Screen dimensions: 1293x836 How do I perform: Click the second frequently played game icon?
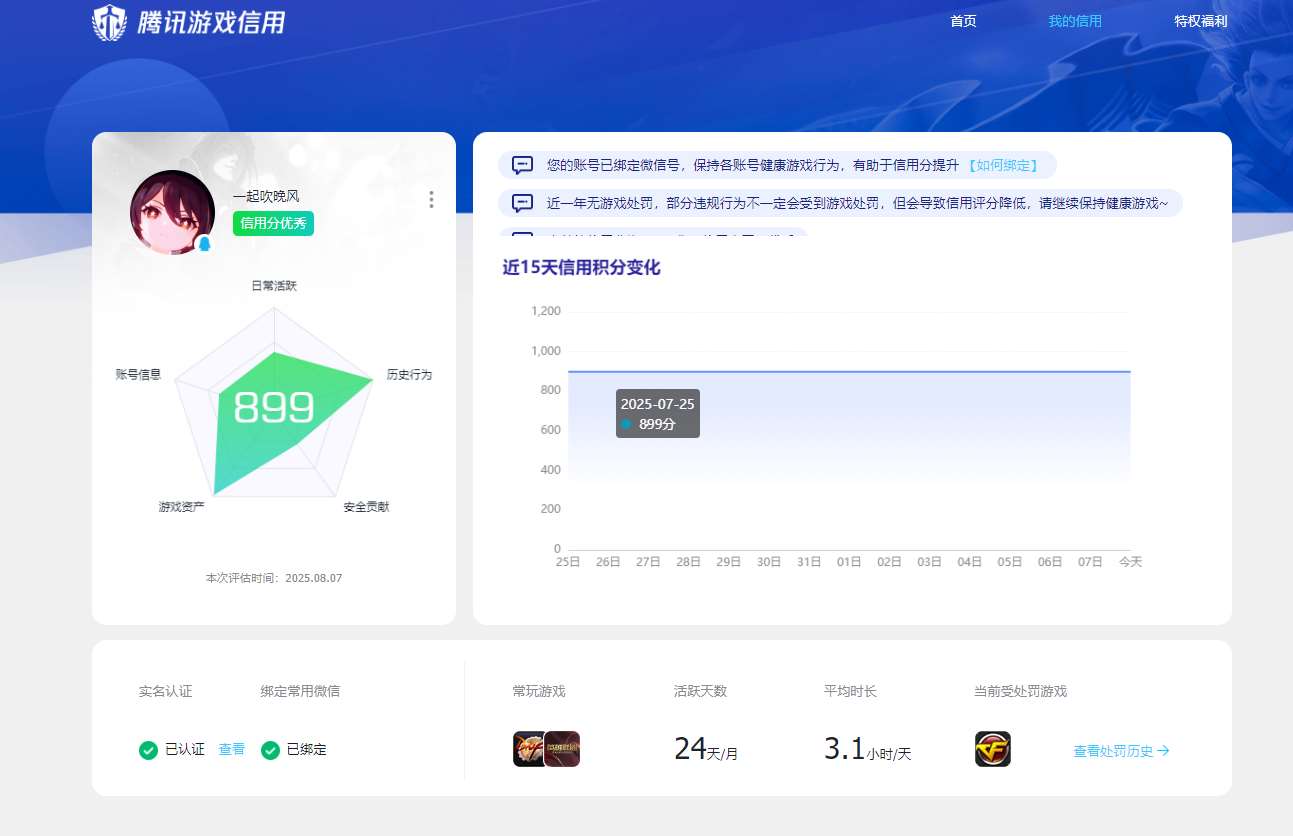(563, 749)
